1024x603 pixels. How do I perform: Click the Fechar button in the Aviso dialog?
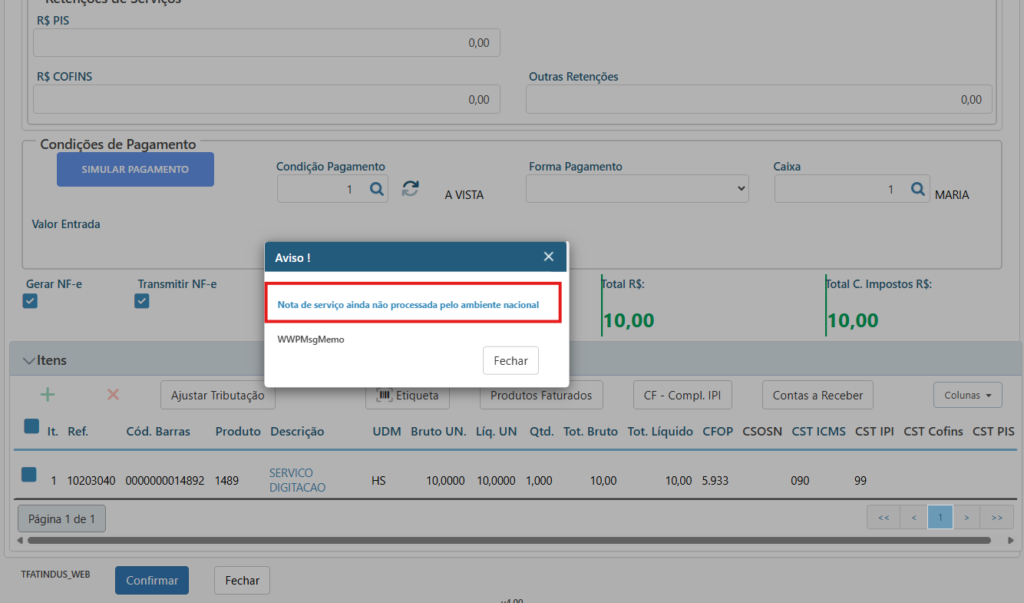click(510, 360)
